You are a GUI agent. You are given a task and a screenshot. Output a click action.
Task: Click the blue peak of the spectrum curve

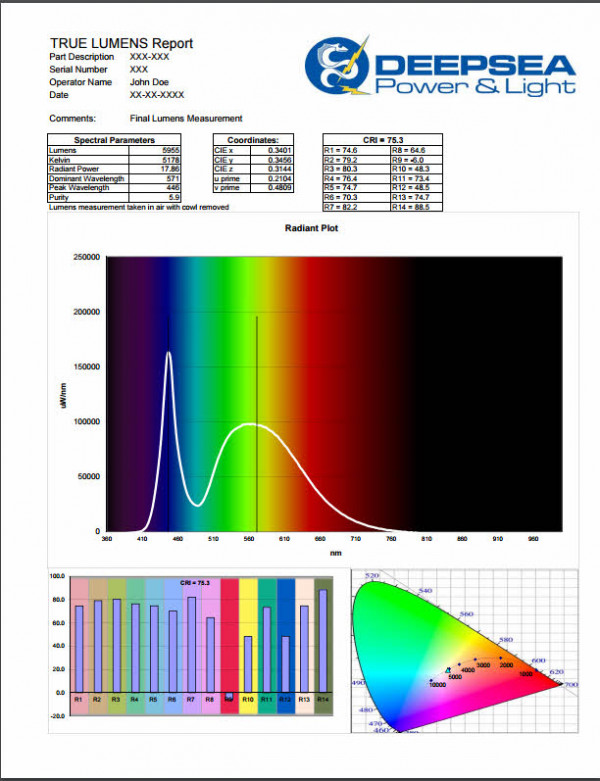(168, 354)
